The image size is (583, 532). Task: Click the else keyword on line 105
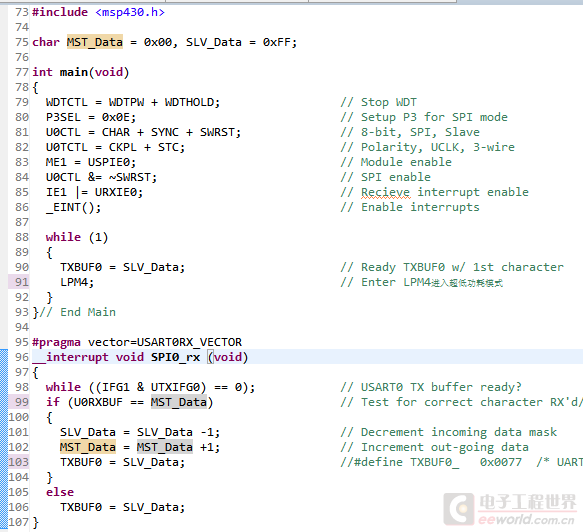click(60, 492)
